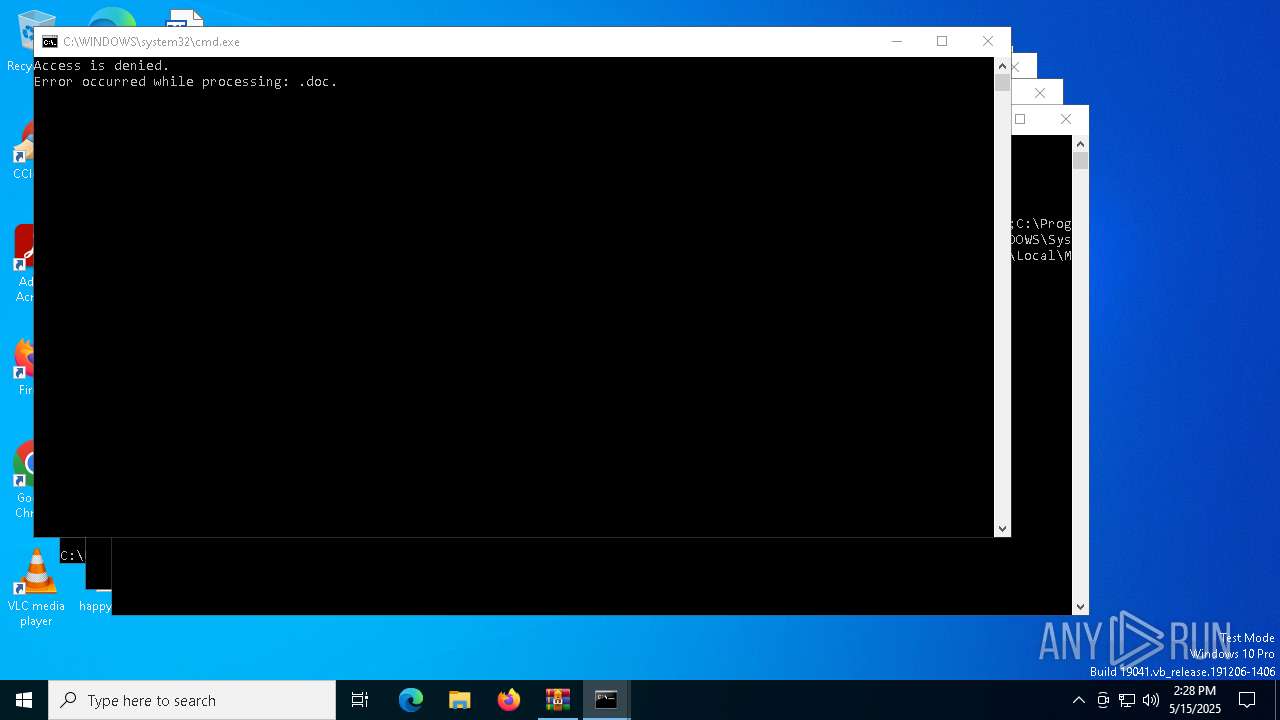1280x720 pixels.
Task: Open the Windows Start menu
Action: tap(24, 700)
